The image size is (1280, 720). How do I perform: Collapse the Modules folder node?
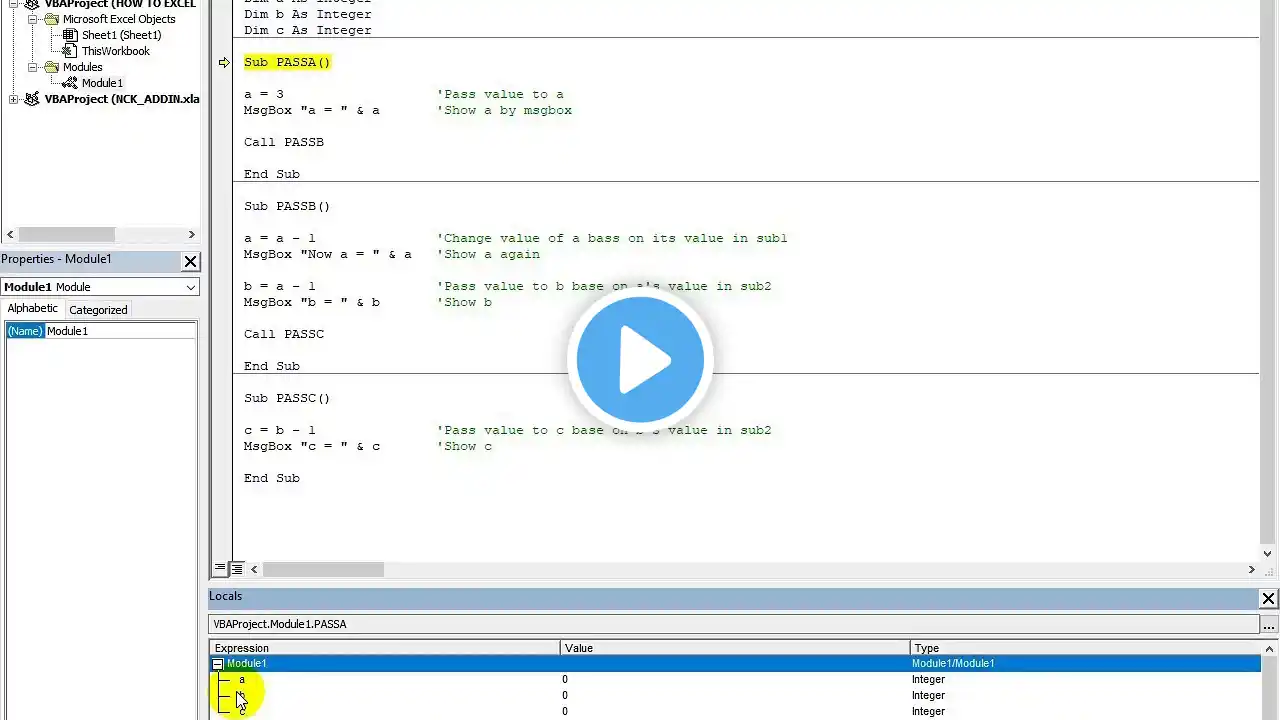point(33,67)
